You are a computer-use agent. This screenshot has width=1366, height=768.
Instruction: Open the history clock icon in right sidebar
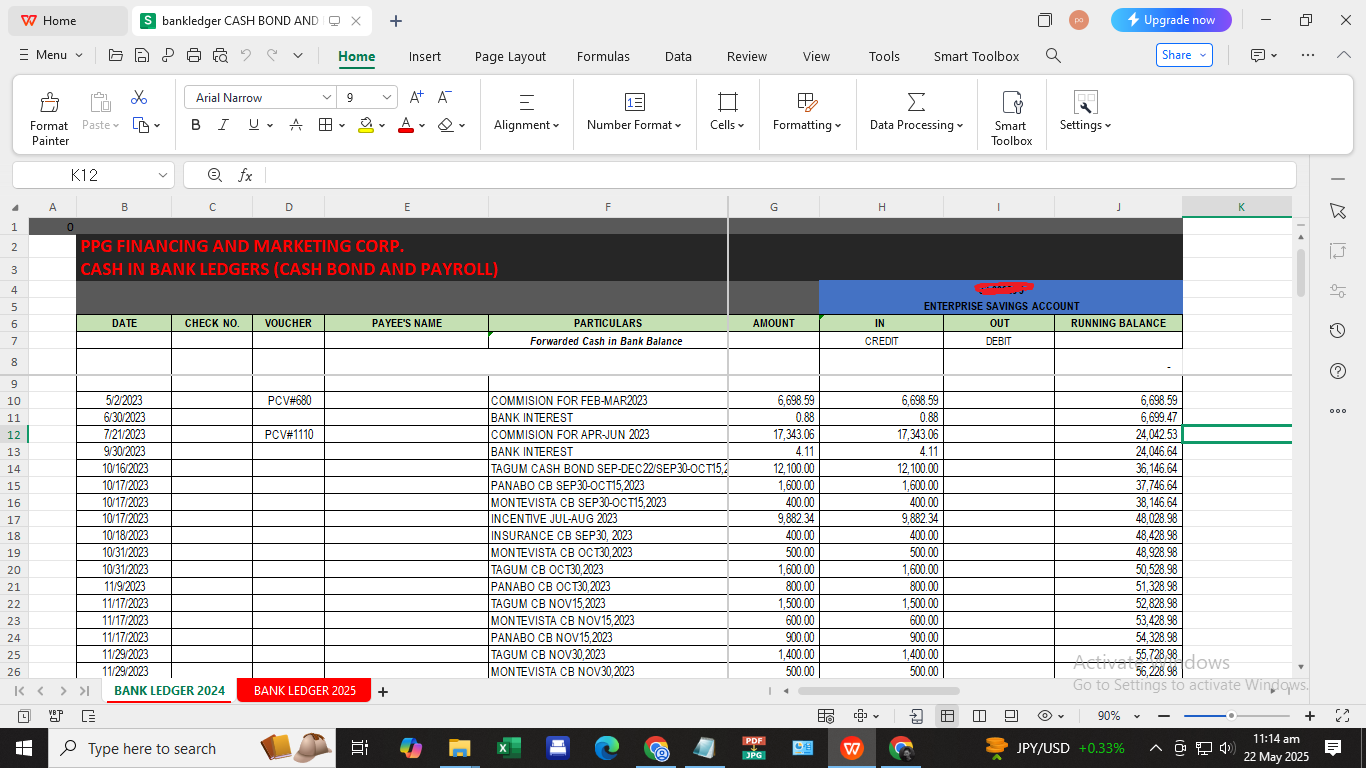pos(1338,331)
